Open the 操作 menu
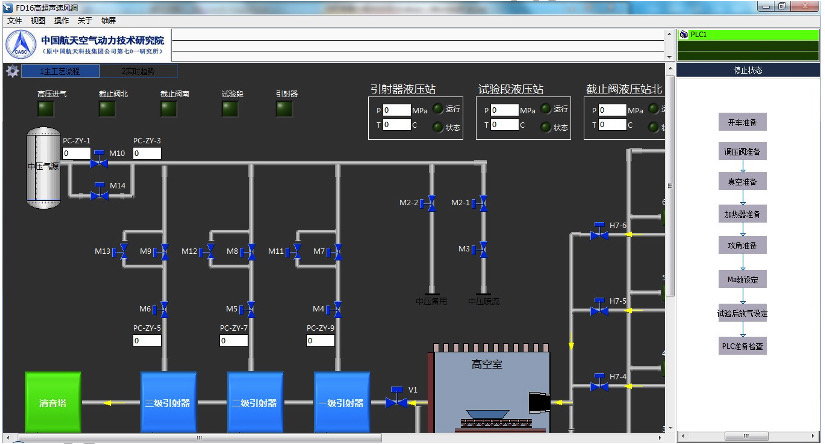 [x=62, y=20]
